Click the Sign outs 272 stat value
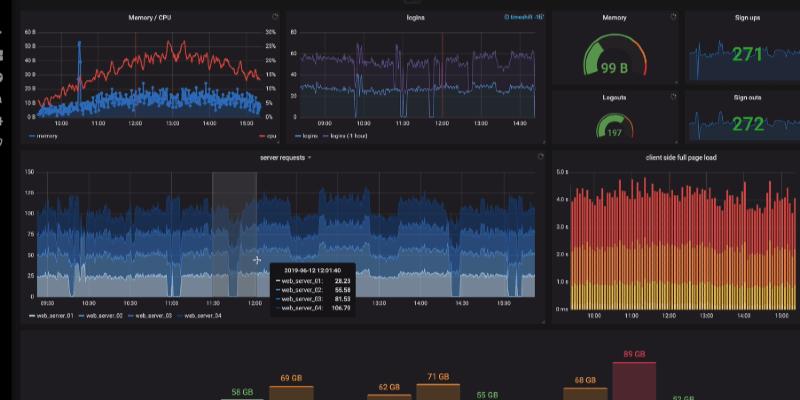 pos(748,124)
